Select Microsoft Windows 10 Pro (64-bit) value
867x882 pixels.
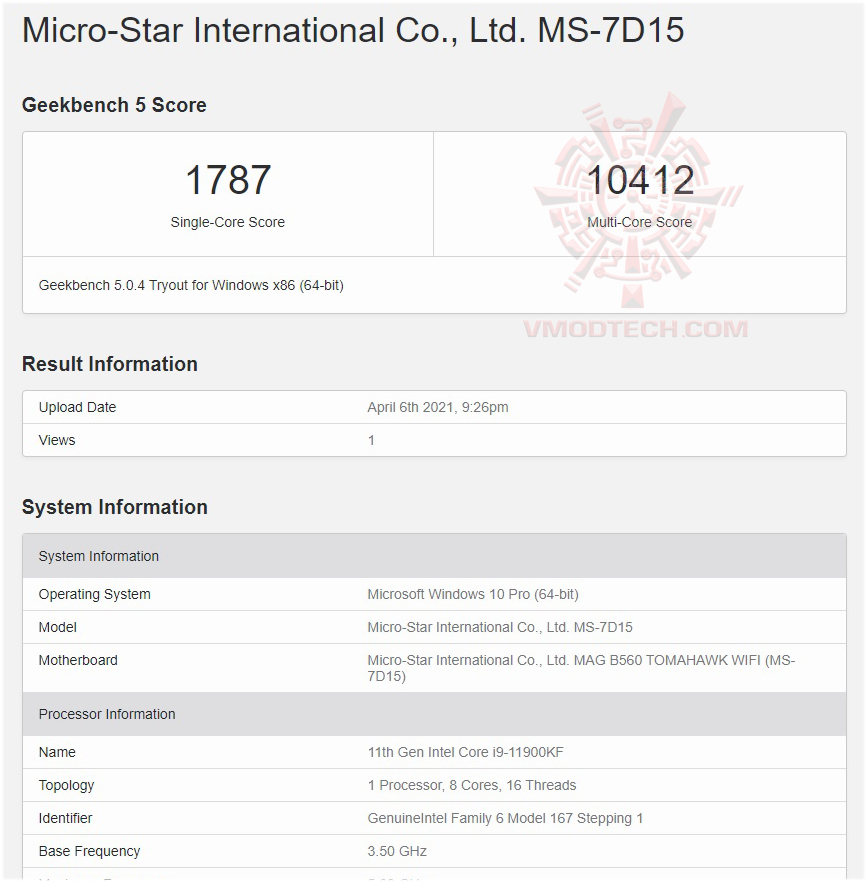click(x=473, y=594)
